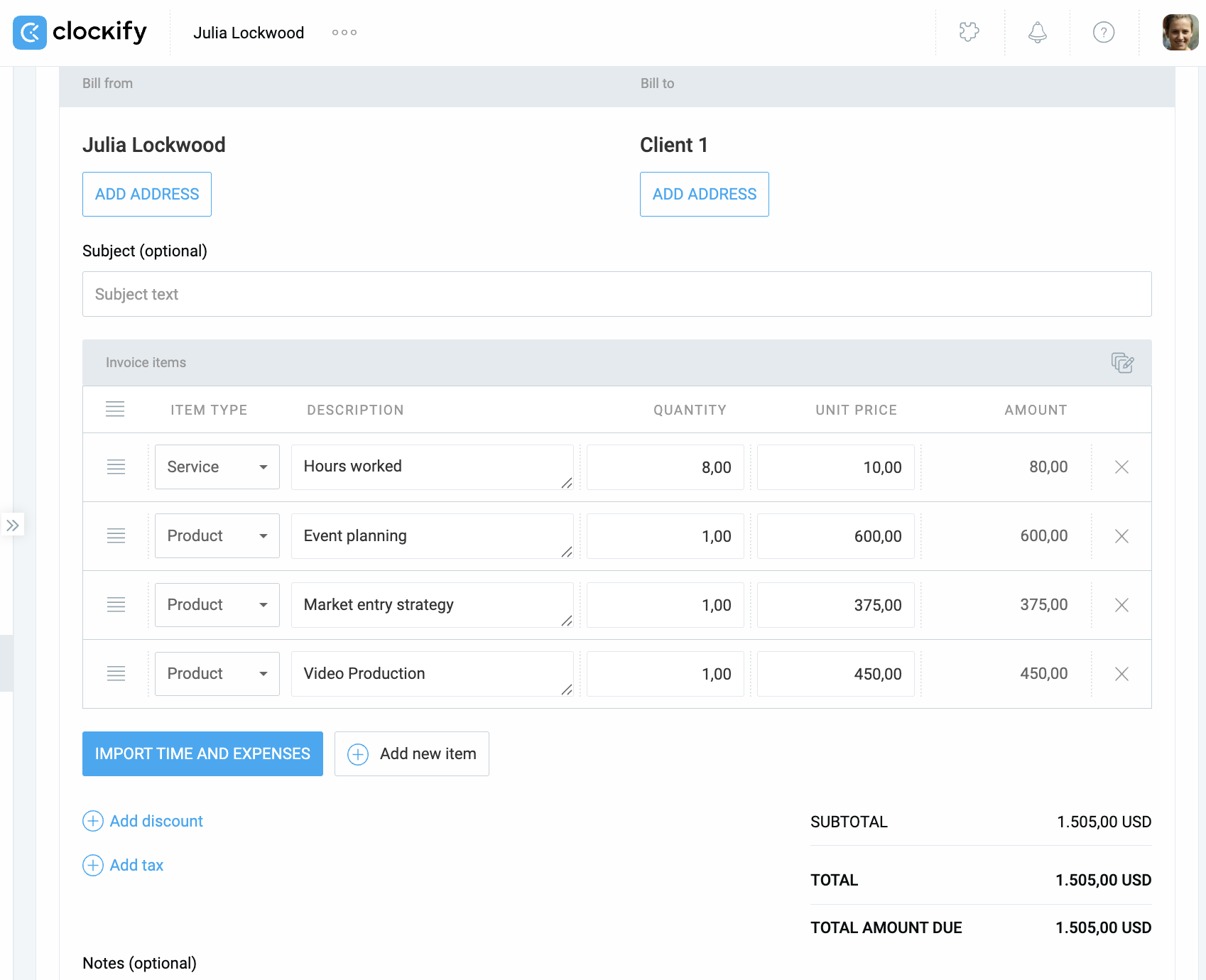
Task: Remove the Market entry strategy row
Action: pyautogui.click(x=1121, y=605)
